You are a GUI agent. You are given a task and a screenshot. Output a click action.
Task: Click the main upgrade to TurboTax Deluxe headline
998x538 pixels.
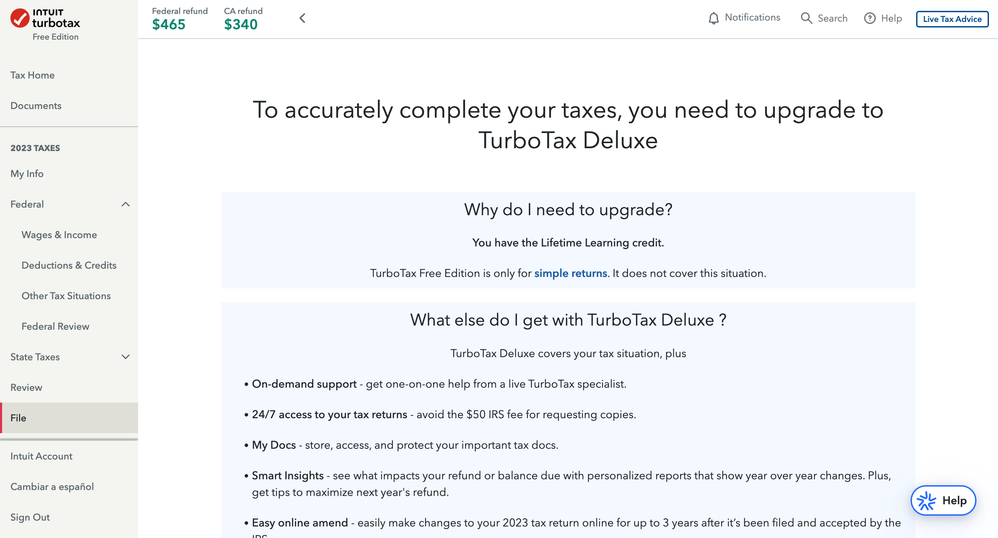pos(568,125)
